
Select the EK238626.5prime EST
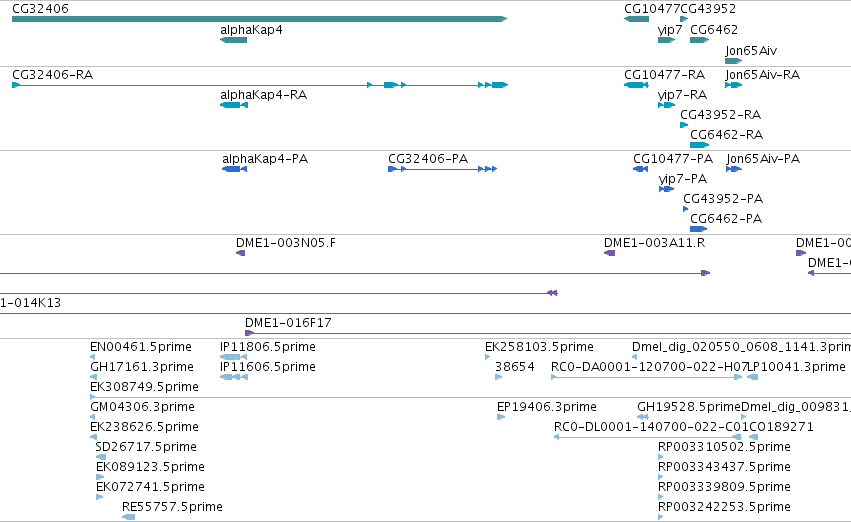93,437
